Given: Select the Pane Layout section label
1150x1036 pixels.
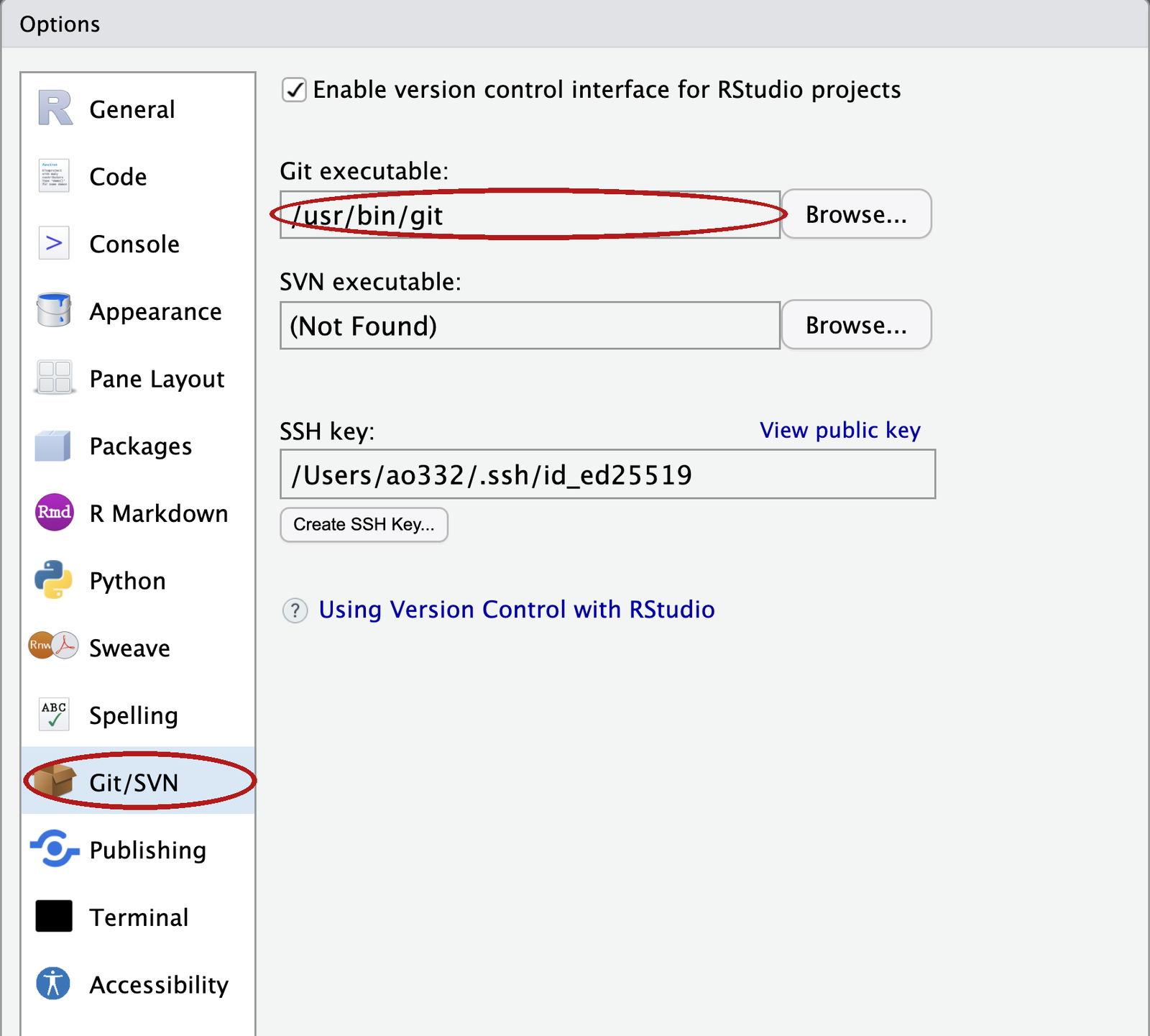Looking at the screenshot, I should [157, 380].
